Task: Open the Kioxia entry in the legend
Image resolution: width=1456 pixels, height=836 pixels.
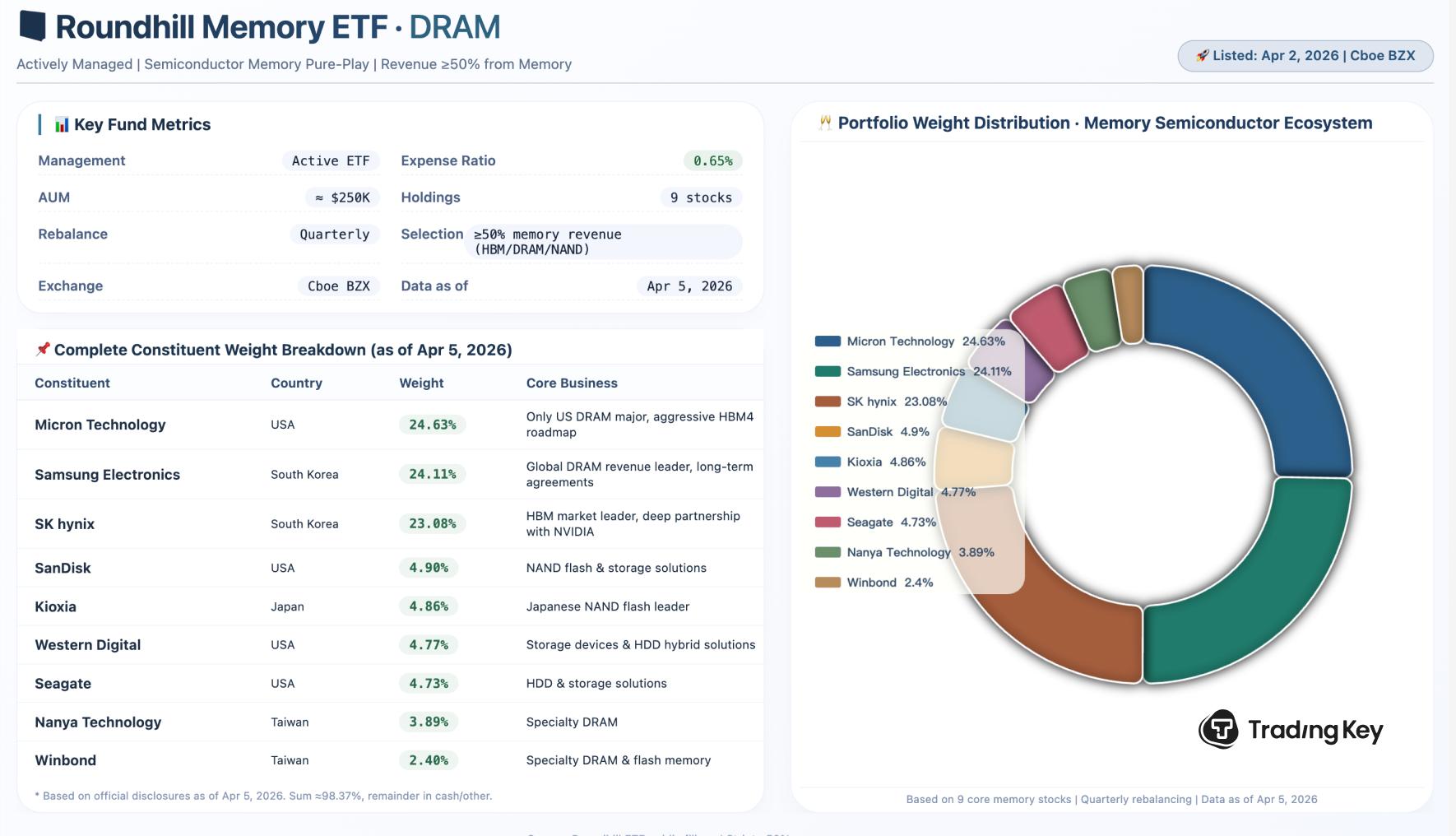Action: pos(864,462)
